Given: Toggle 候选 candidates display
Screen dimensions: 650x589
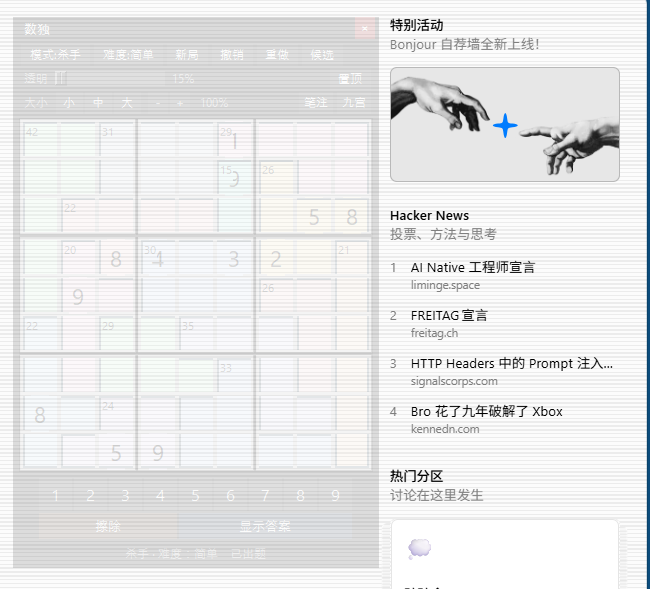Looking at the screenshot, I should (322, 54).
